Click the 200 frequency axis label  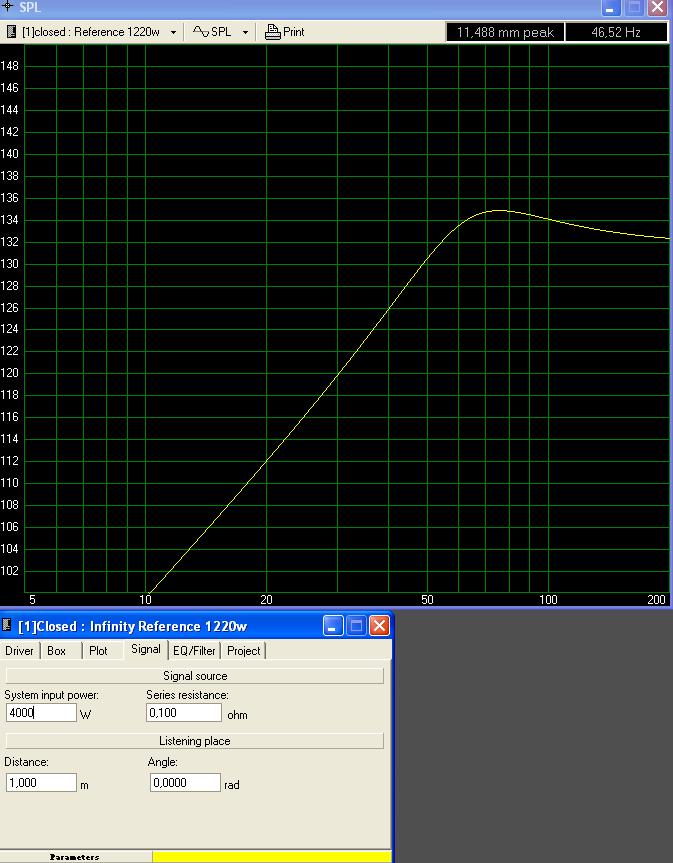[x=656, y=599]
